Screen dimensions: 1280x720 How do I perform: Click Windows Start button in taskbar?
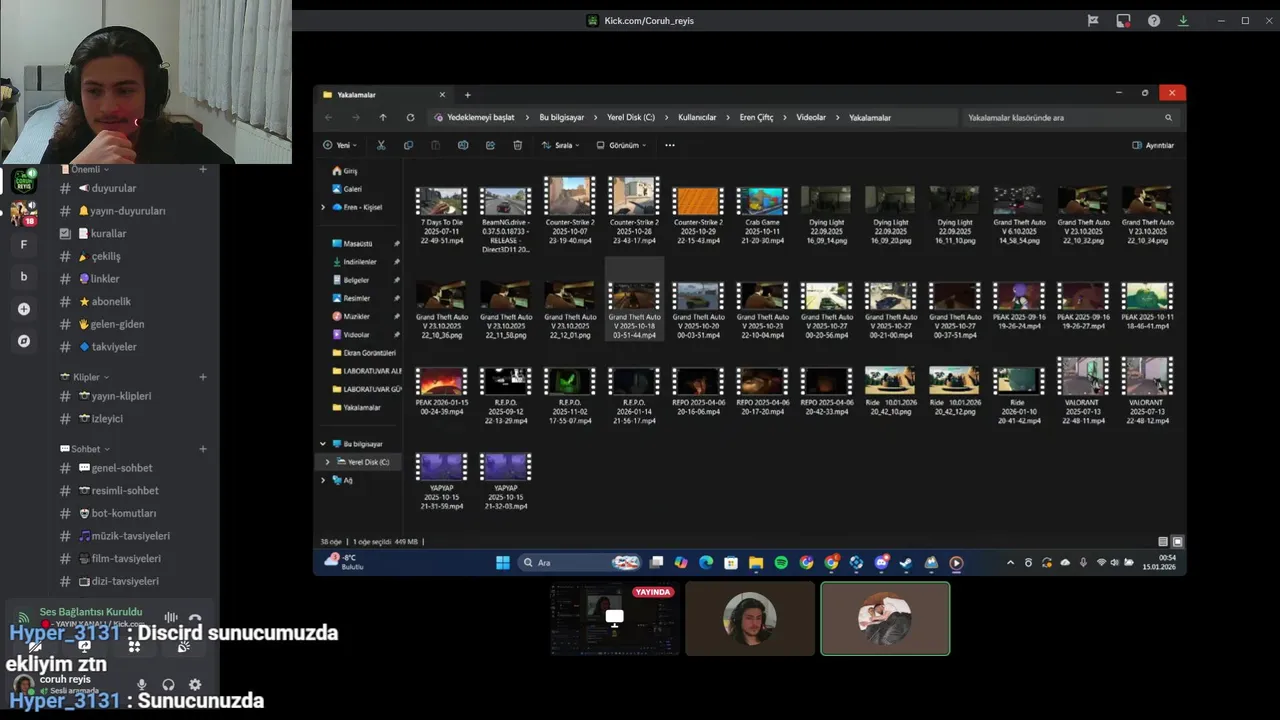503,563
